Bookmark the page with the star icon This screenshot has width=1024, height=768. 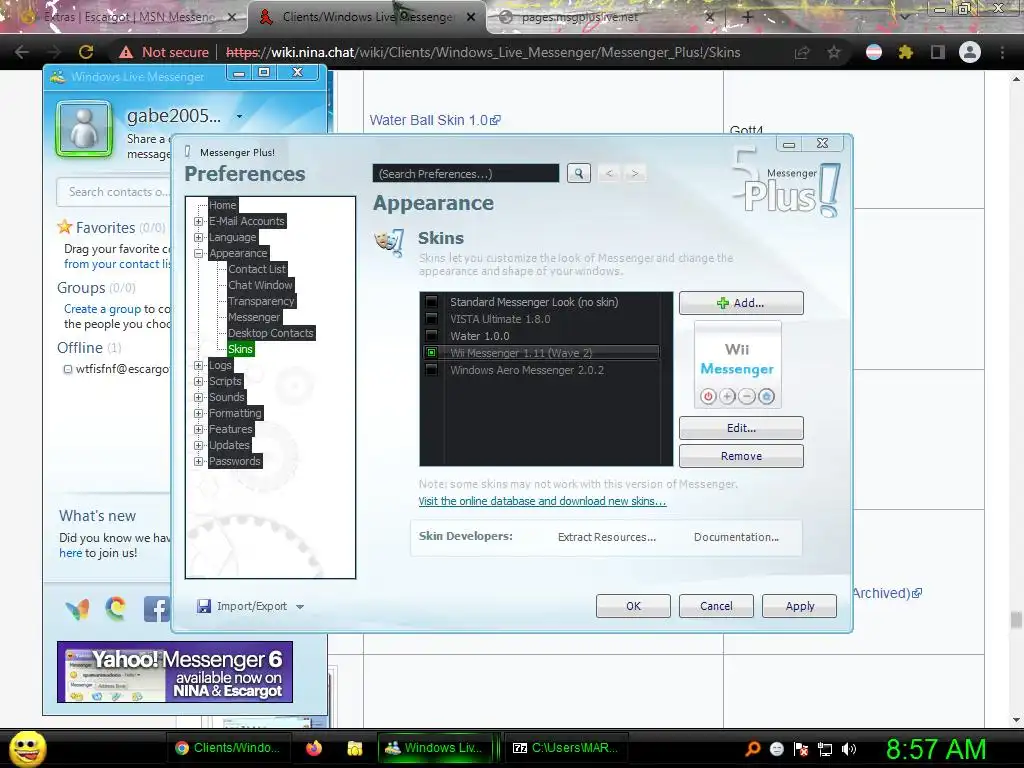coord(833,52)
